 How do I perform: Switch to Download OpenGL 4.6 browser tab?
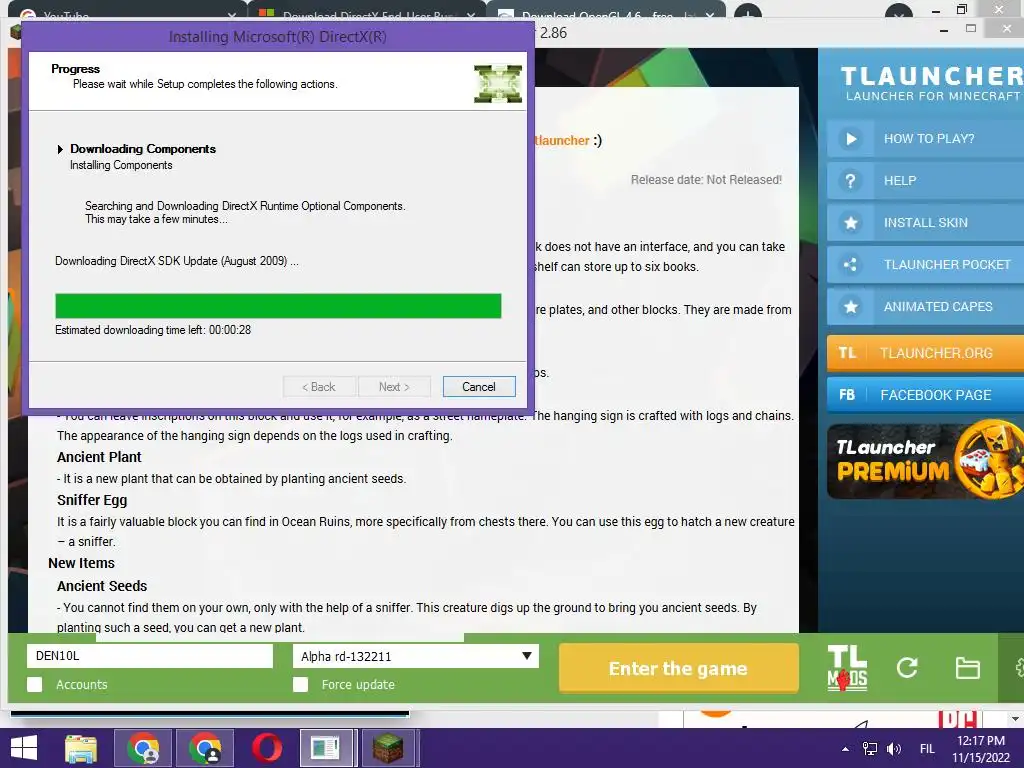pyautogui.click(x=607, y=14)
